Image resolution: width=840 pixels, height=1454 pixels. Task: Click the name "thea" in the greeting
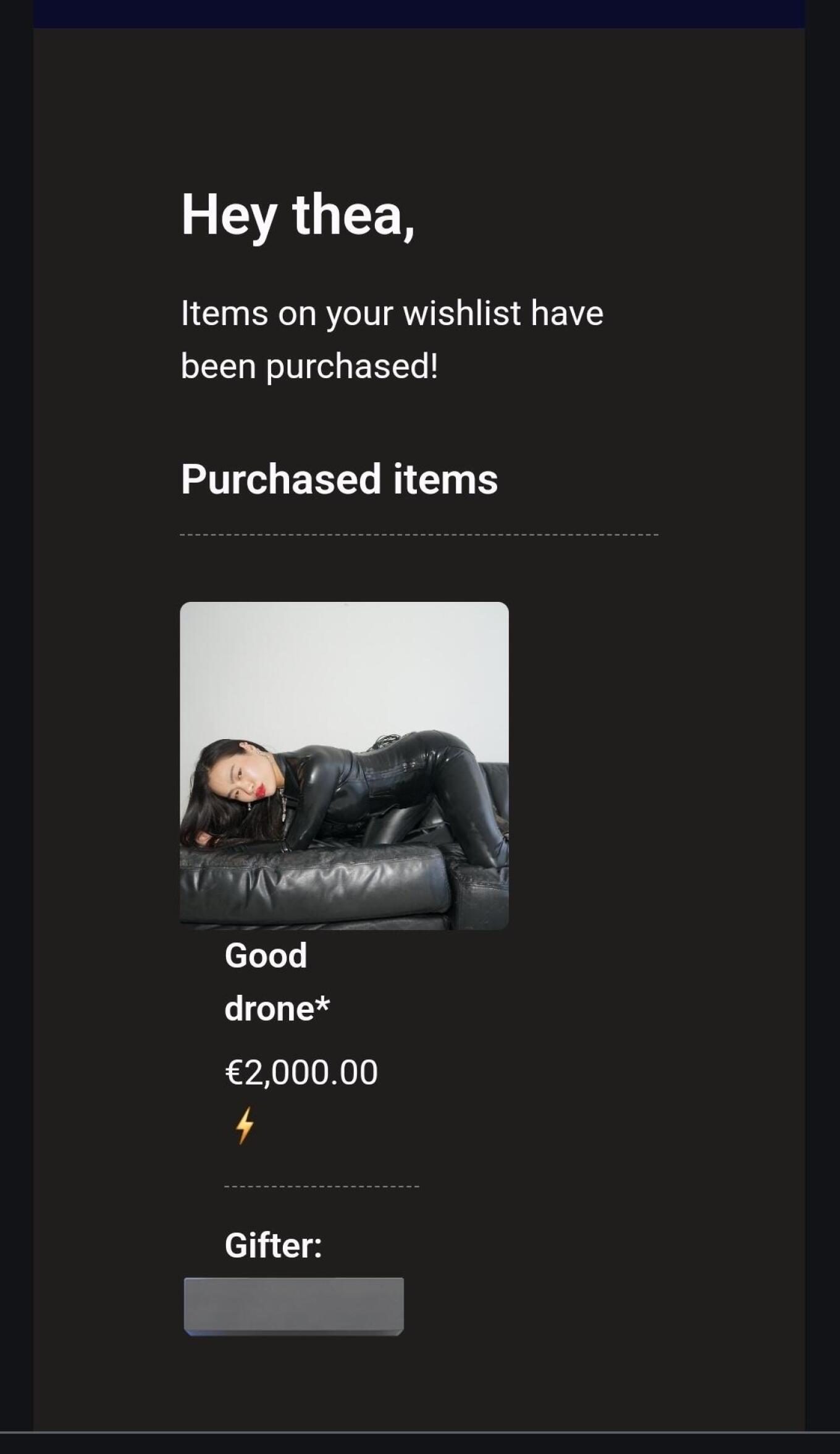click(352, 214)
